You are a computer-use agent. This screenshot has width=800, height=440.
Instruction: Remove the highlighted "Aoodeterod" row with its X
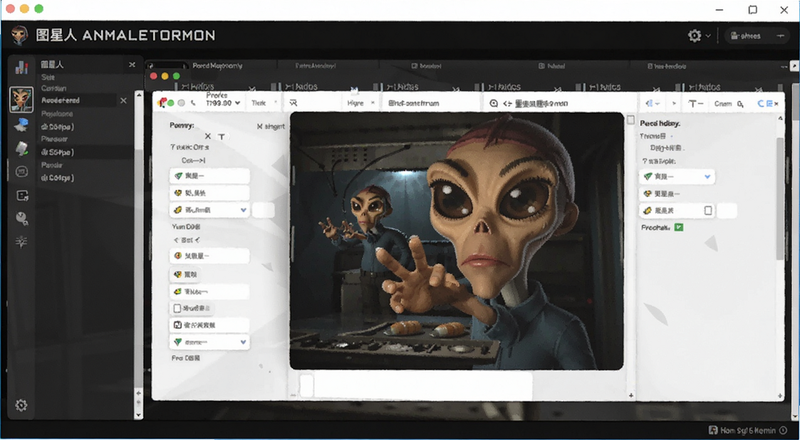(x=123, y=101)
